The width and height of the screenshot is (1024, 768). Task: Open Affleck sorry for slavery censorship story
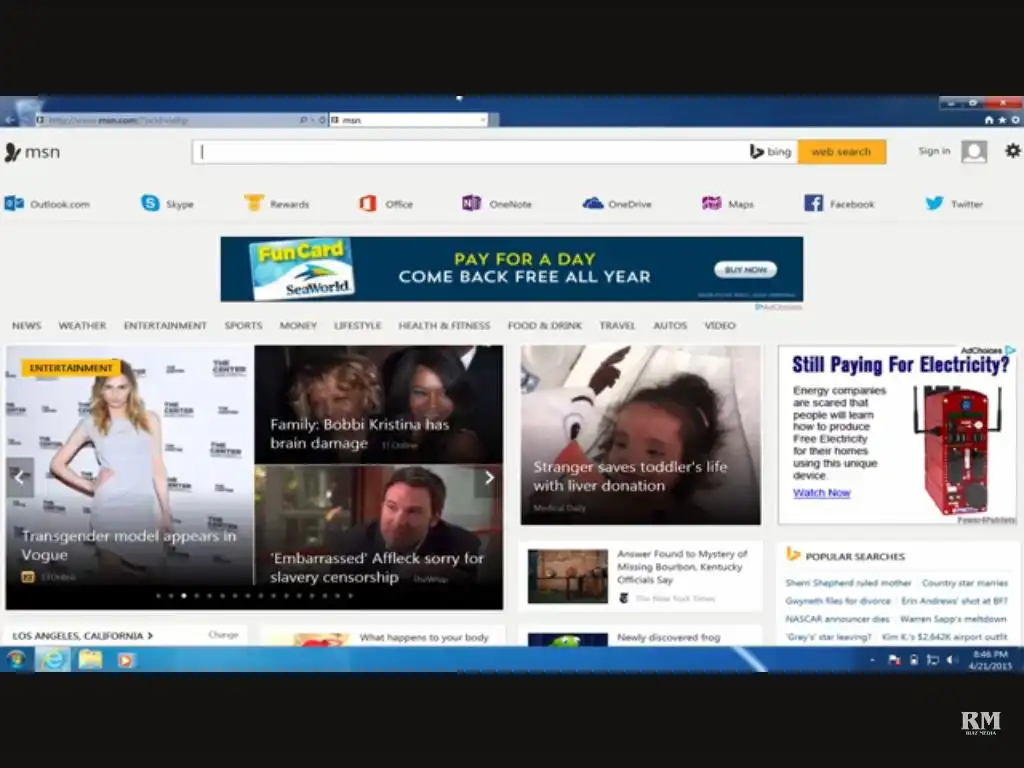377,568
